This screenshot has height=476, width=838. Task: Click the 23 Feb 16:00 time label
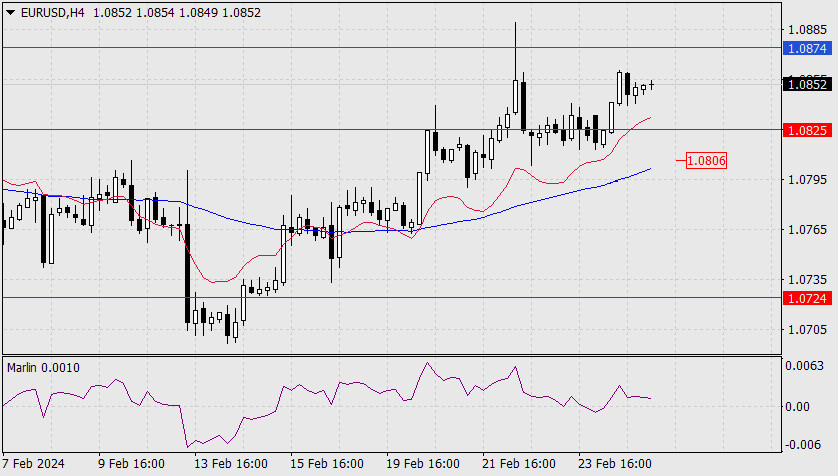[615, 463]
